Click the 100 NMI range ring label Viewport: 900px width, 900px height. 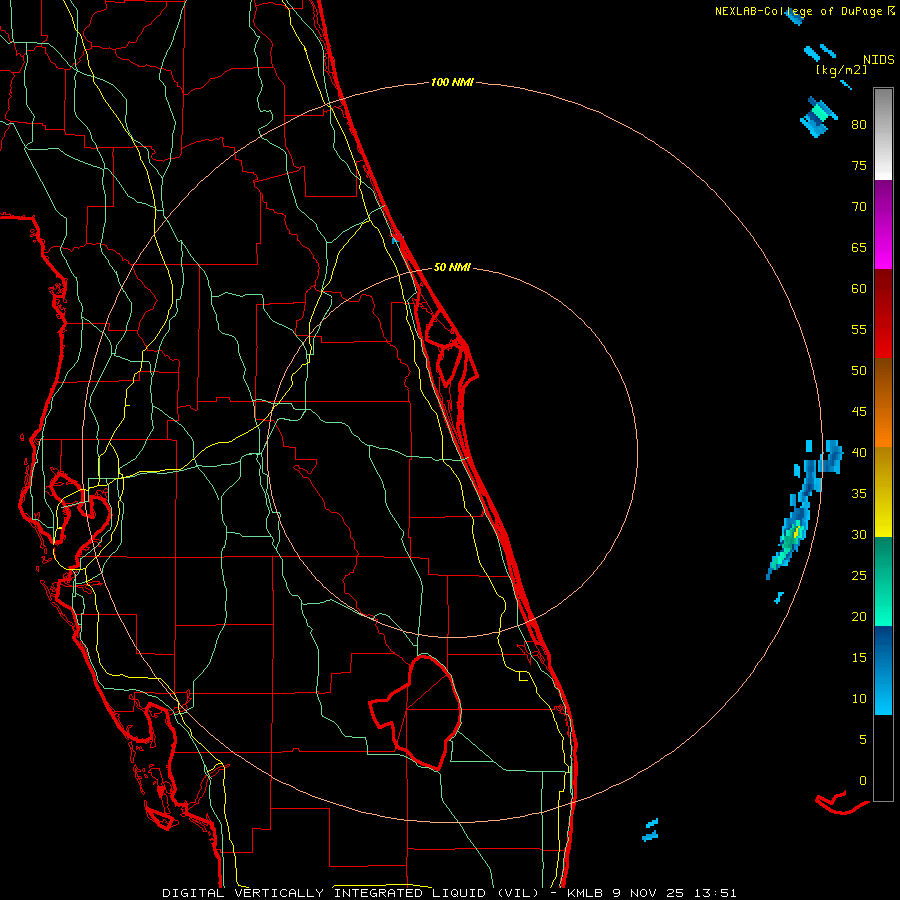pos(452,82)
